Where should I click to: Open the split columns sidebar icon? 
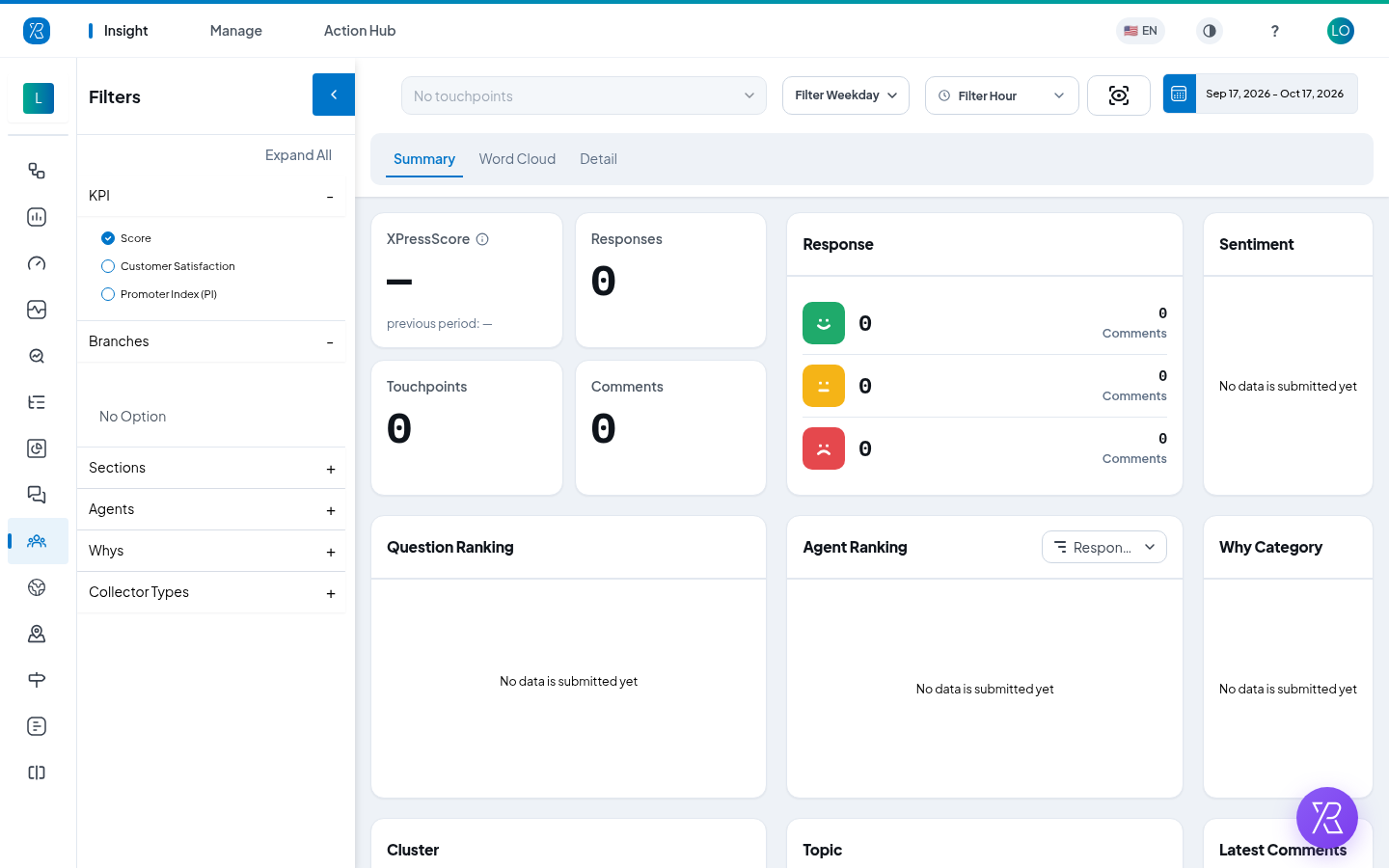[x=37, y=773]
